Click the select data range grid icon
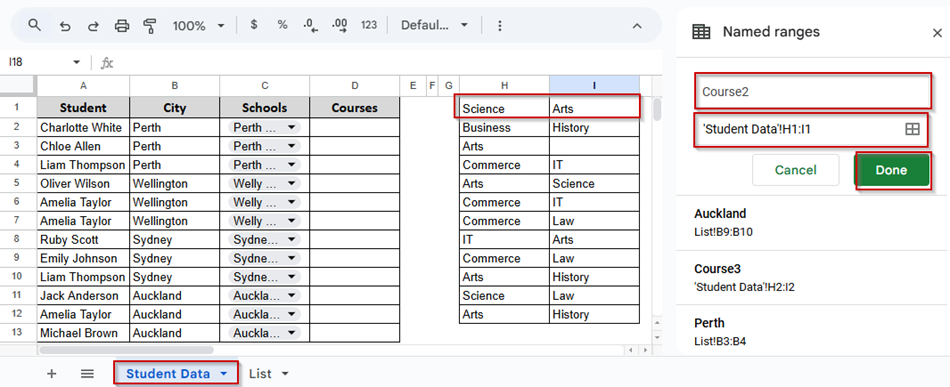The width and height of the screenshot is (950, 387). coord(912,129)
